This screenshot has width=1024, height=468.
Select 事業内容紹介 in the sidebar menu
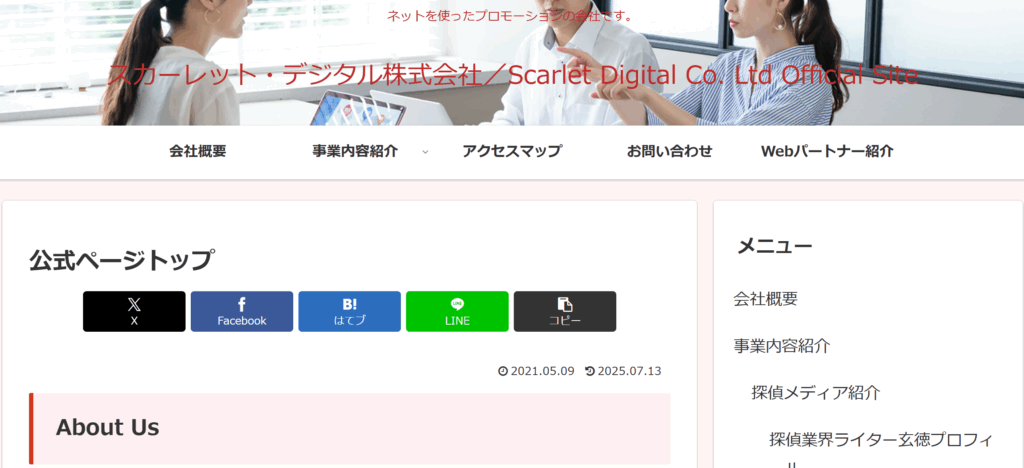(x=782, y=345)
